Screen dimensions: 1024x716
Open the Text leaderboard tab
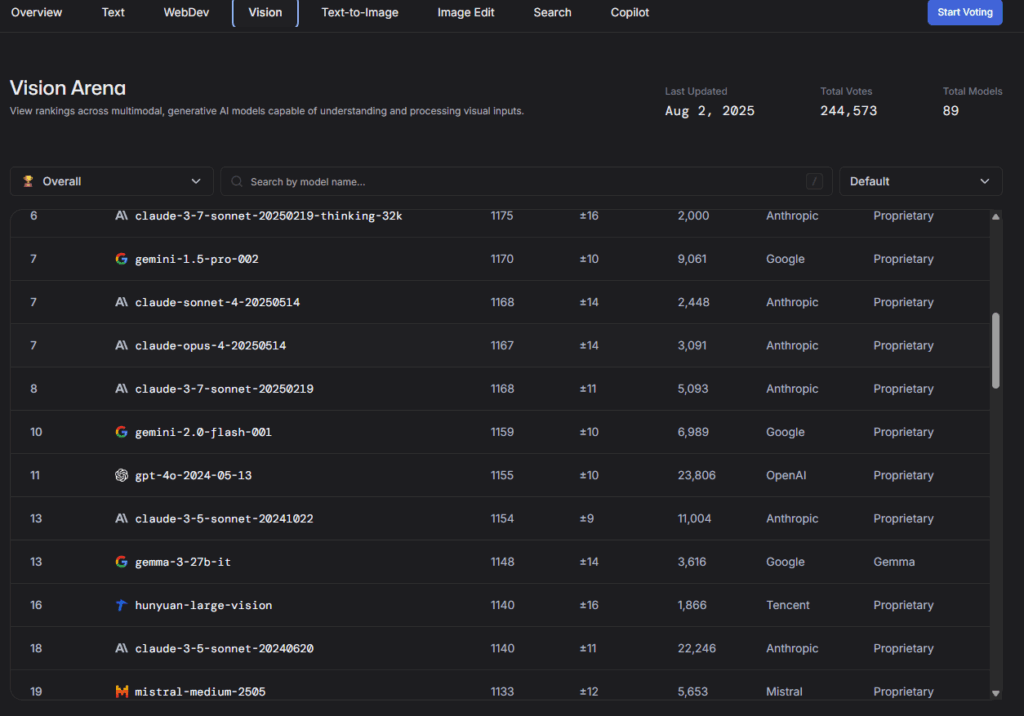point(113,12)
